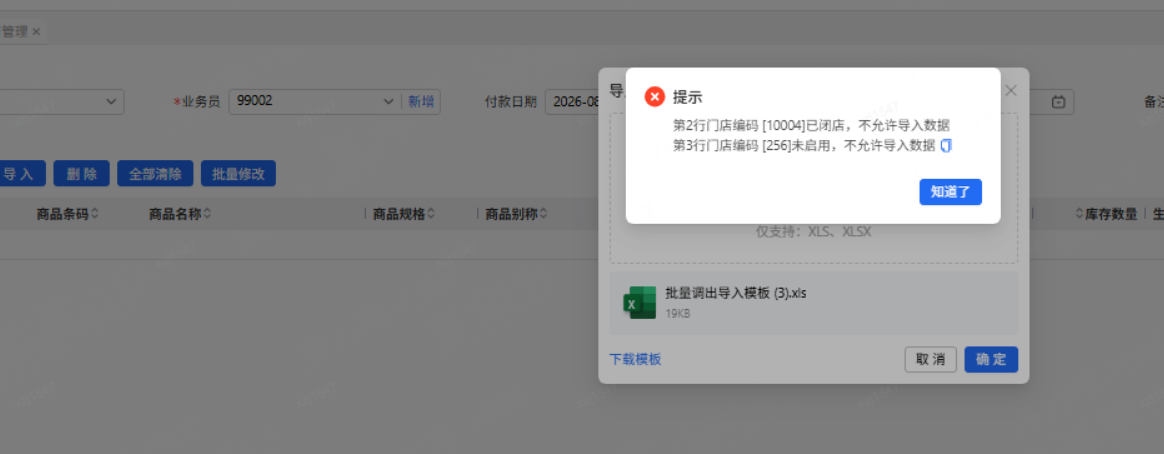The width and height of the screenshot is (1164, 454).
Task: Click the 批量修改 button
Action: coord(238,174)
